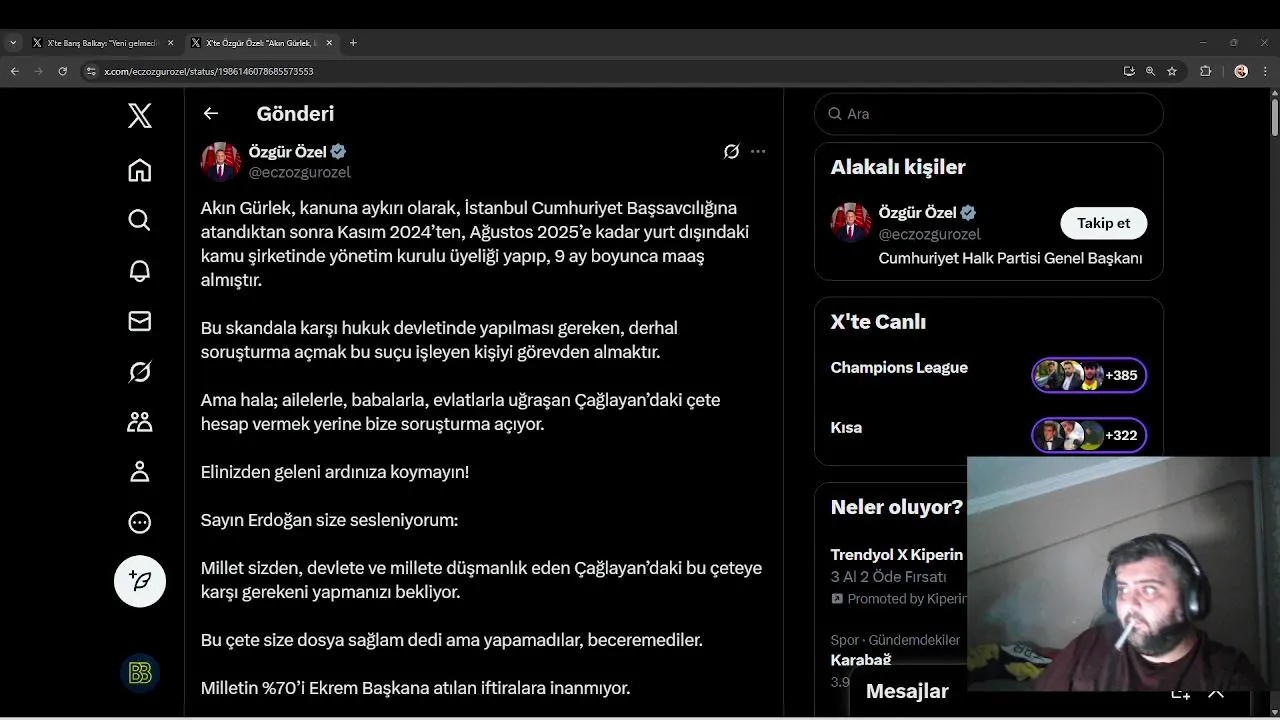
Task: Open the Messages envelope icon in sidebar
Action: tap(140, 321)
